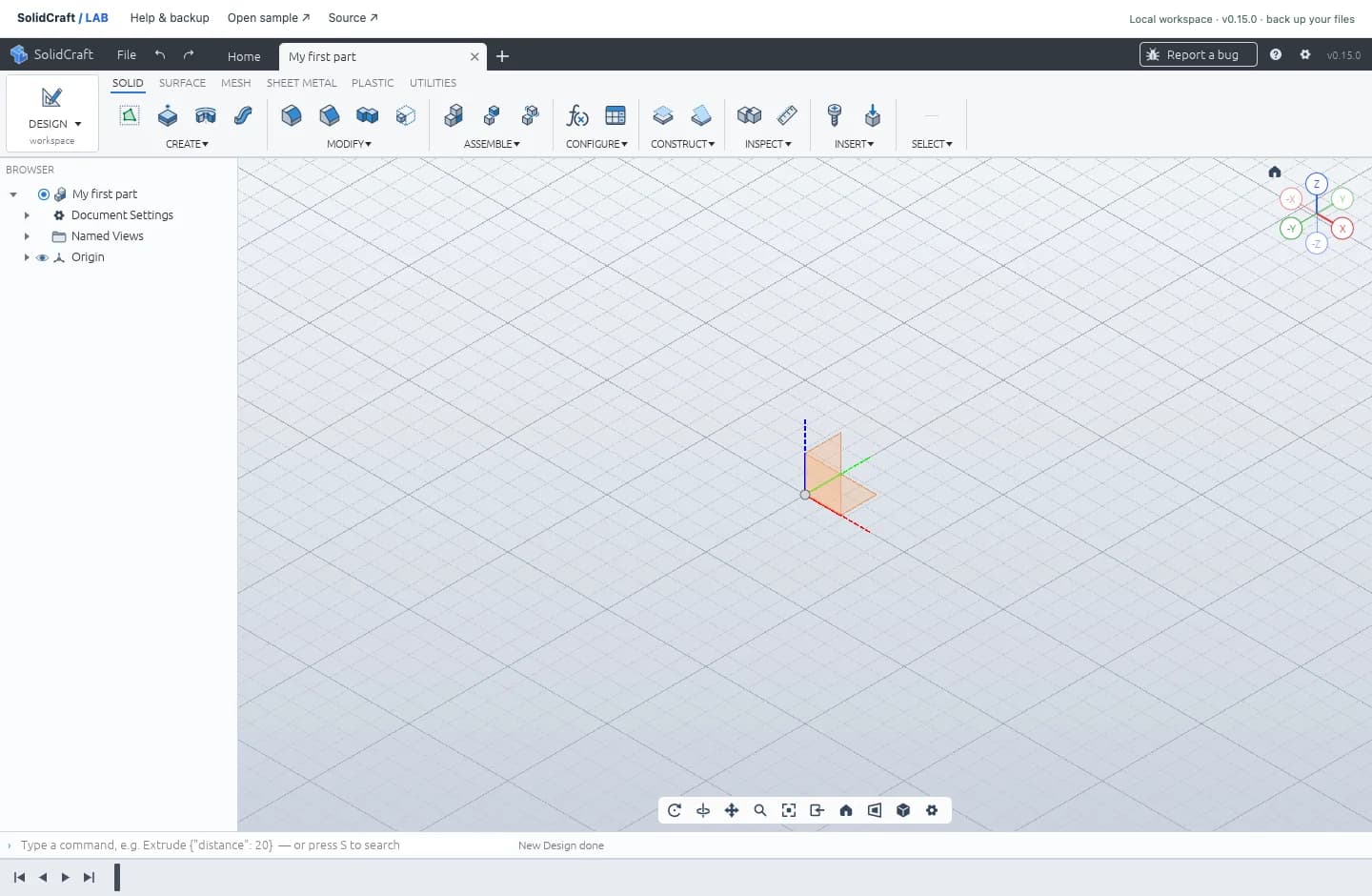This screenshot has height=896, width=1372.
Task: Switch to the SHEET METAL ribbon tab
Action: [x=301, y=83]
